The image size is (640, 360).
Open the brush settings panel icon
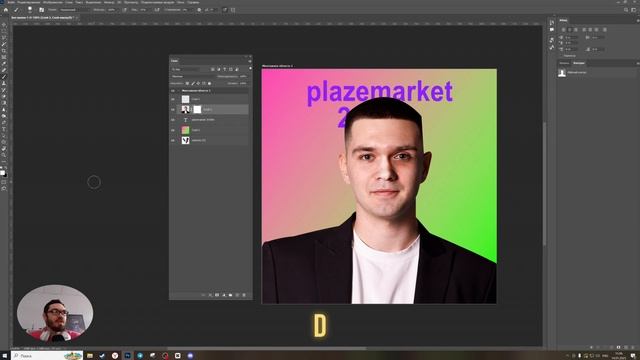coord(41,10)
